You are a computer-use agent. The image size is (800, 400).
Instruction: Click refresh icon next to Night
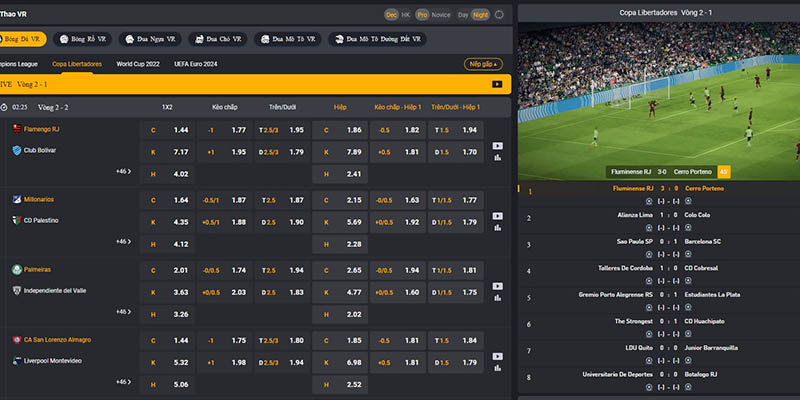500,15
